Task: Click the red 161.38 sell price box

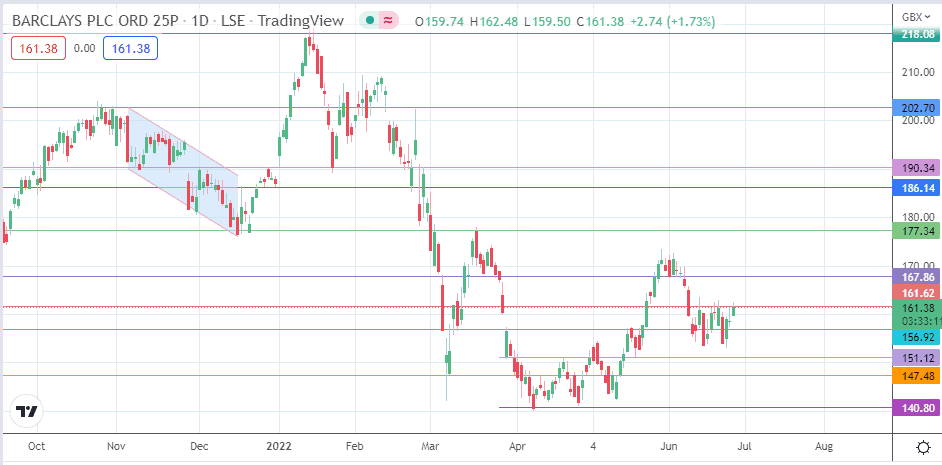Action: click(x=38, y=48)
